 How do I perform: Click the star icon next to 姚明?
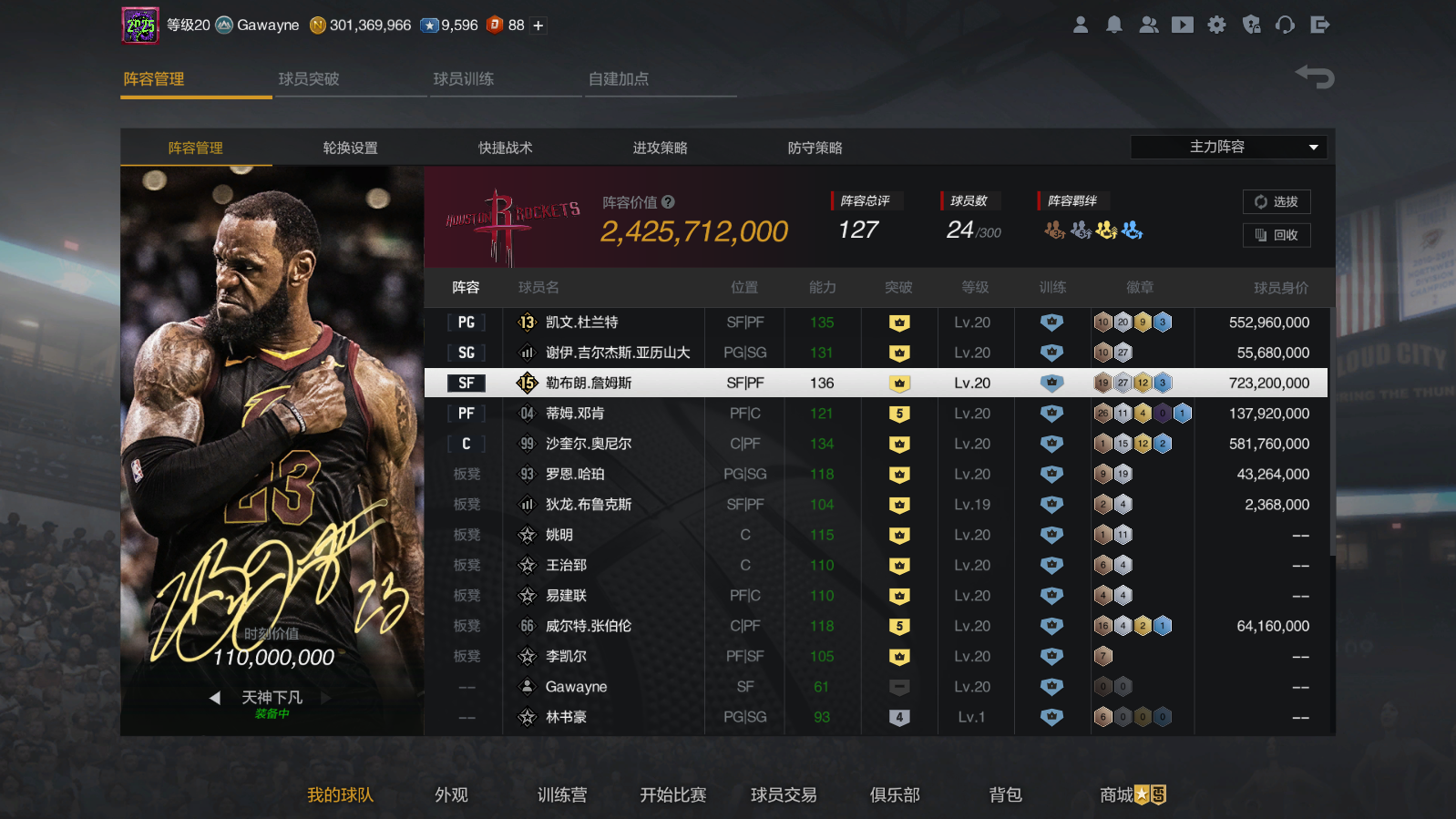coord(527,535)
